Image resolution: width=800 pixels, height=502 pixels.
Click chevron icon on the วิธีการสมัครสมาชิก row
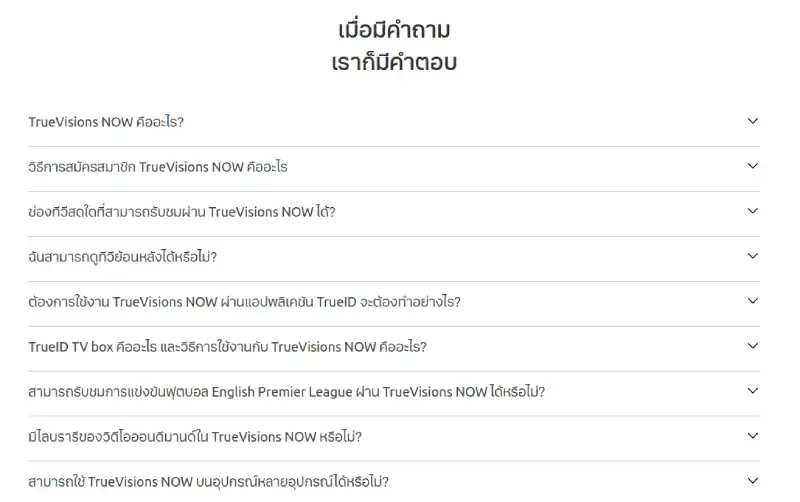[x=753, y=166]
